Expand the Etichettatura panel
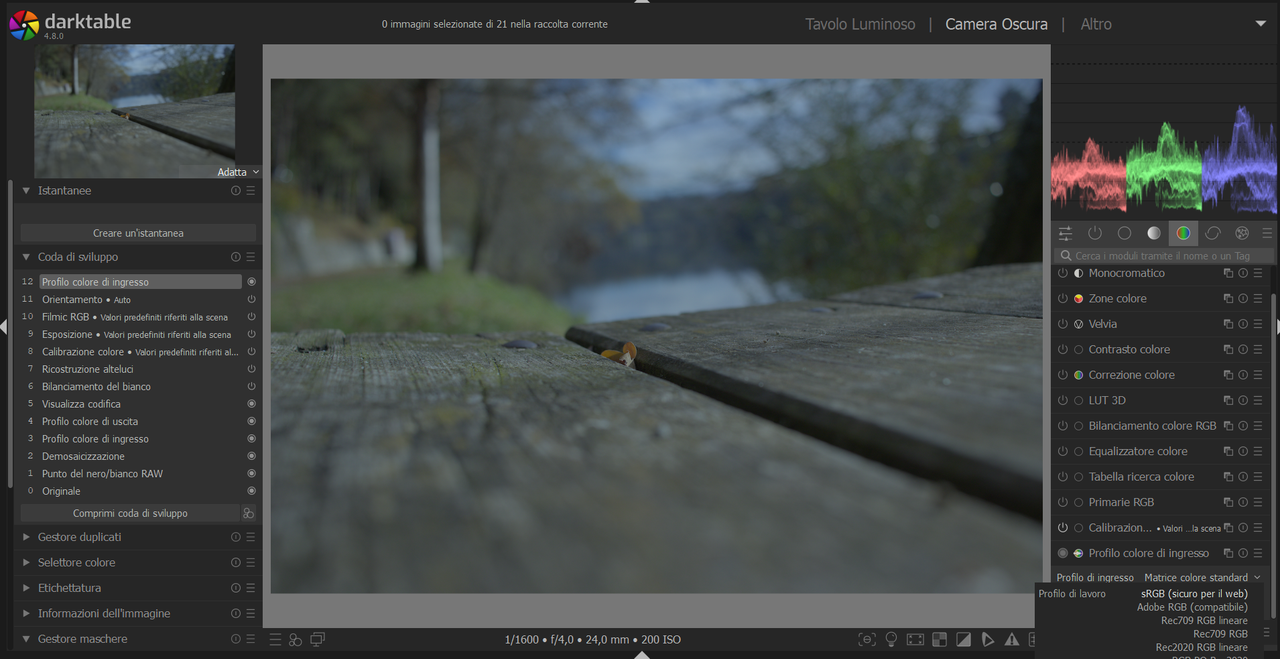This screenshot has height=659, width=1280. click(26, 588)
